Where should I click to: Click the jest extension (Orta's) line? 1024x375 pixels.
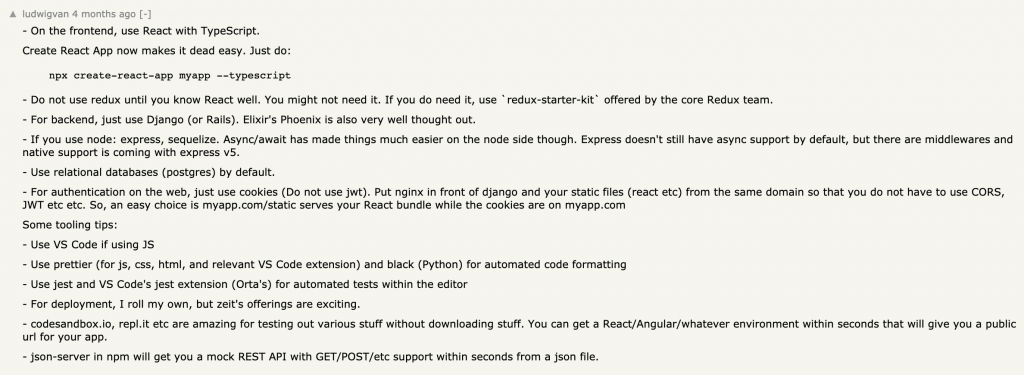point(245,284)
